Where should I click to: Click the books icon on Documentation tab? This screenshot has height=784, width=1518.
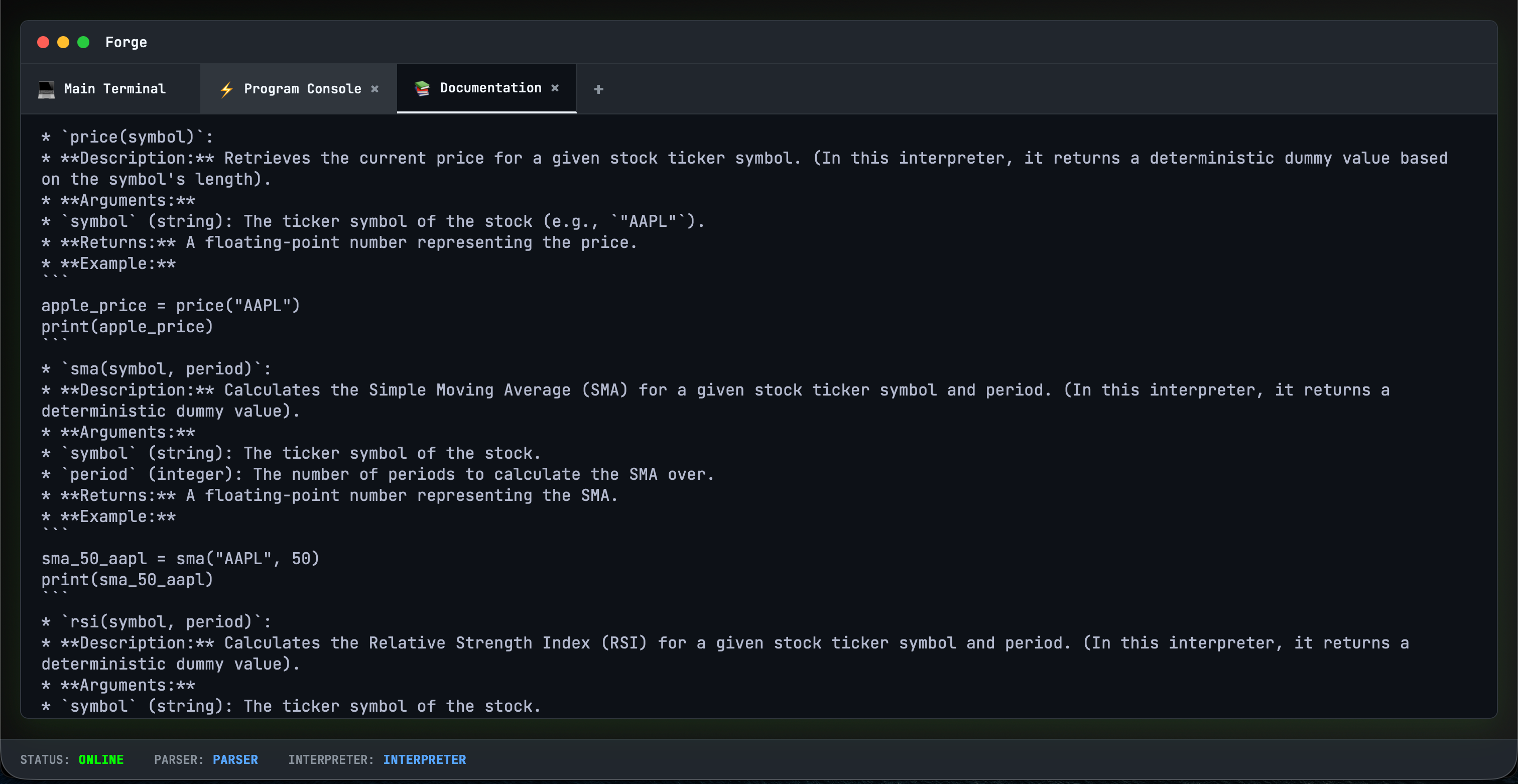click(x=422, y=88)
